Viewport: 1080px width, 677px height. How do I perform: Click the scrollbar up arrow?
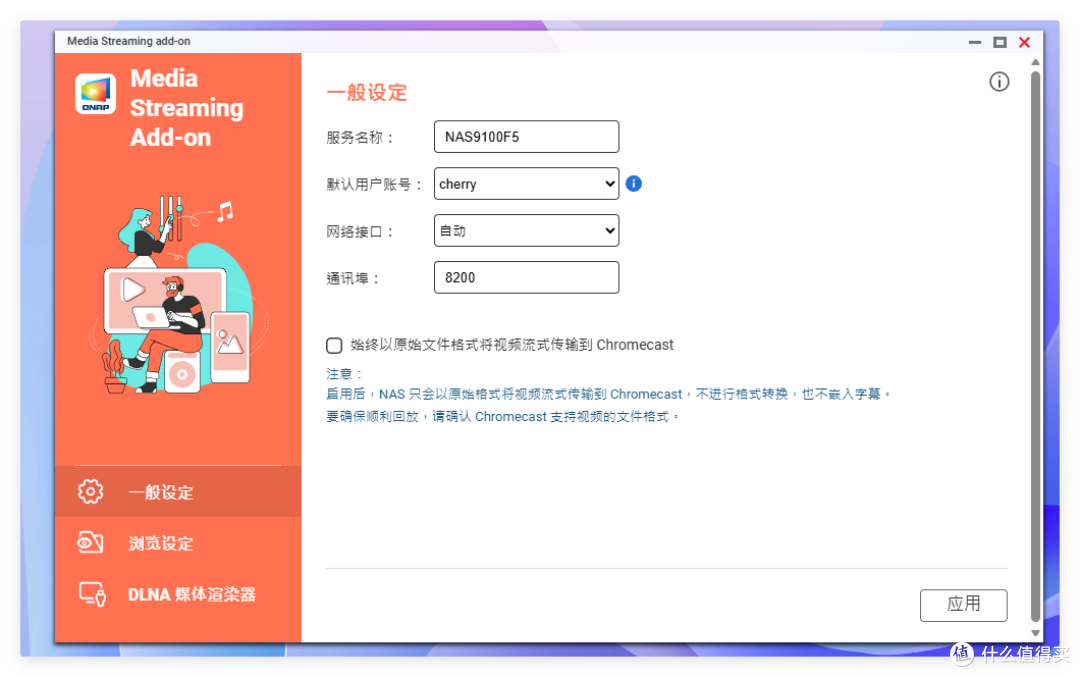click(x=1035, y=63)
